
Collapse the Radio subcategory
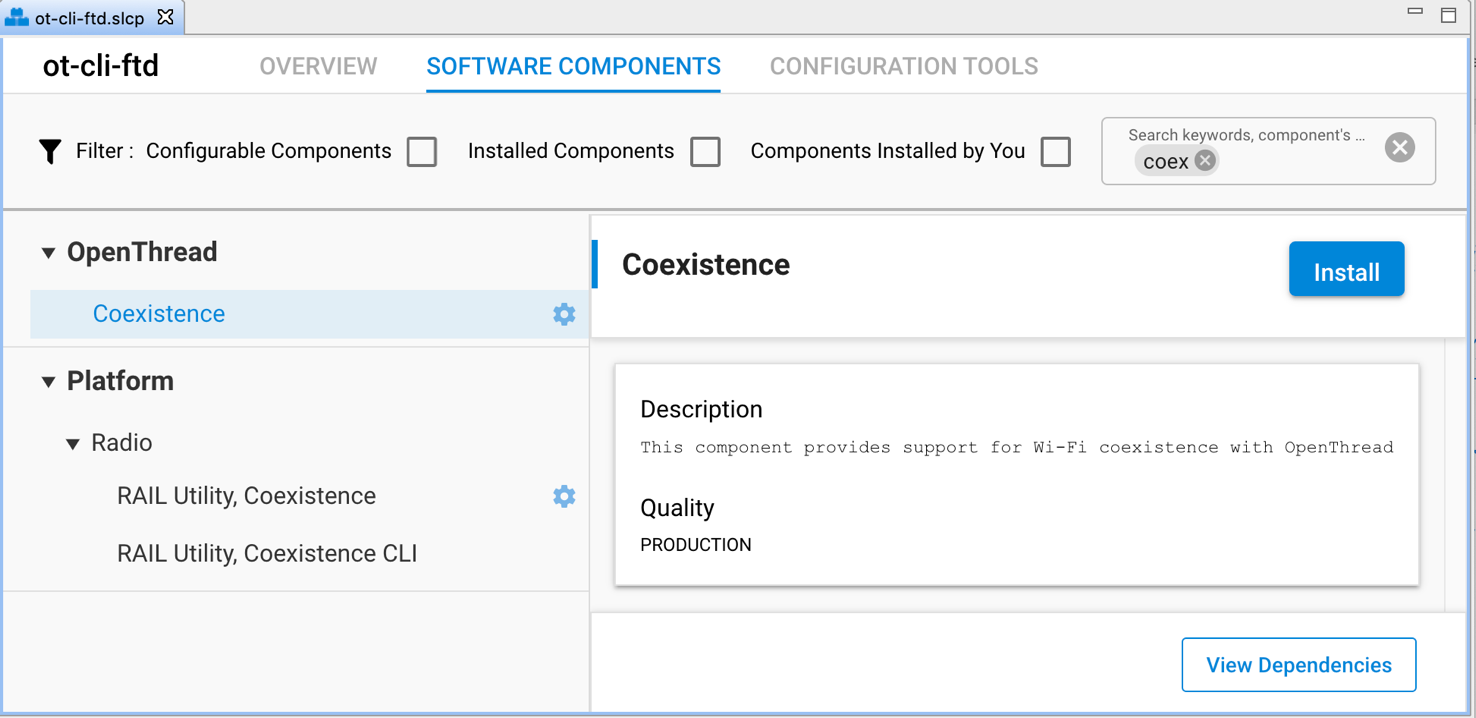[73, 444]
